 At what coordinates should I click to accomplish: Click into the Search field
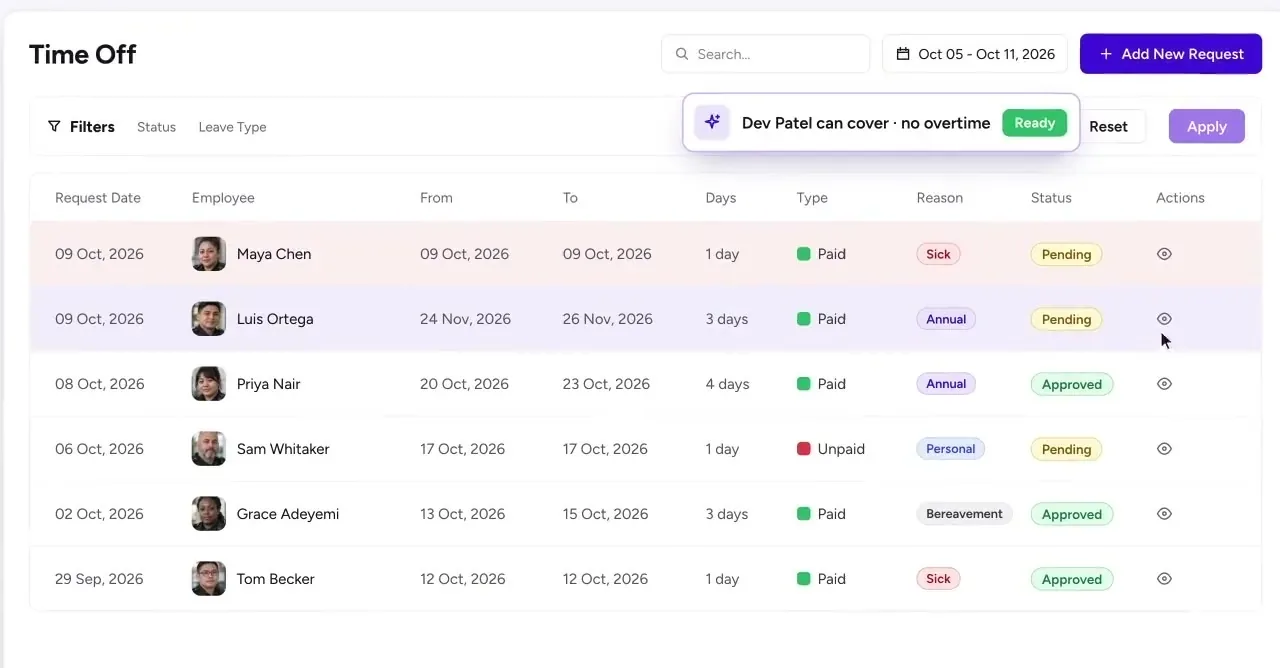[766, 54]
